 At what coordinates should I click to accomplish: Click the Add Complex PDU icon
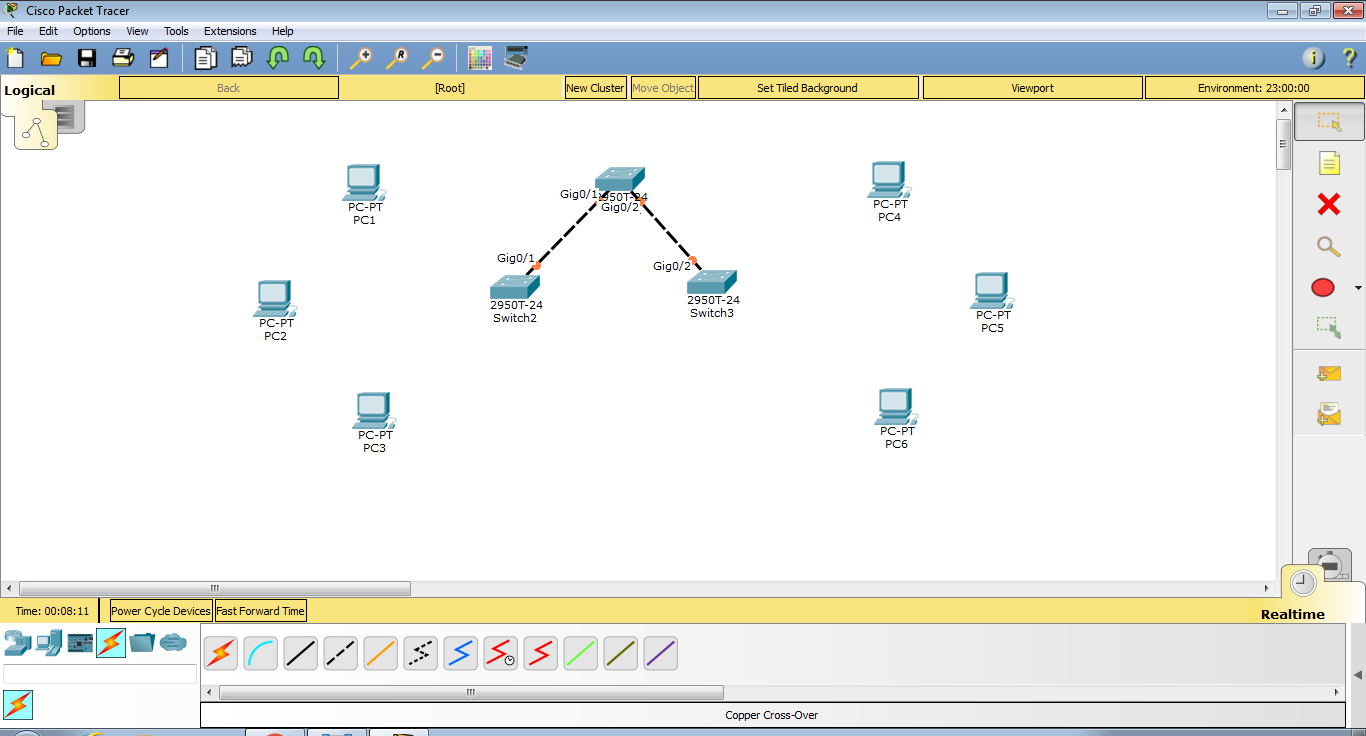coord(1327,412)
